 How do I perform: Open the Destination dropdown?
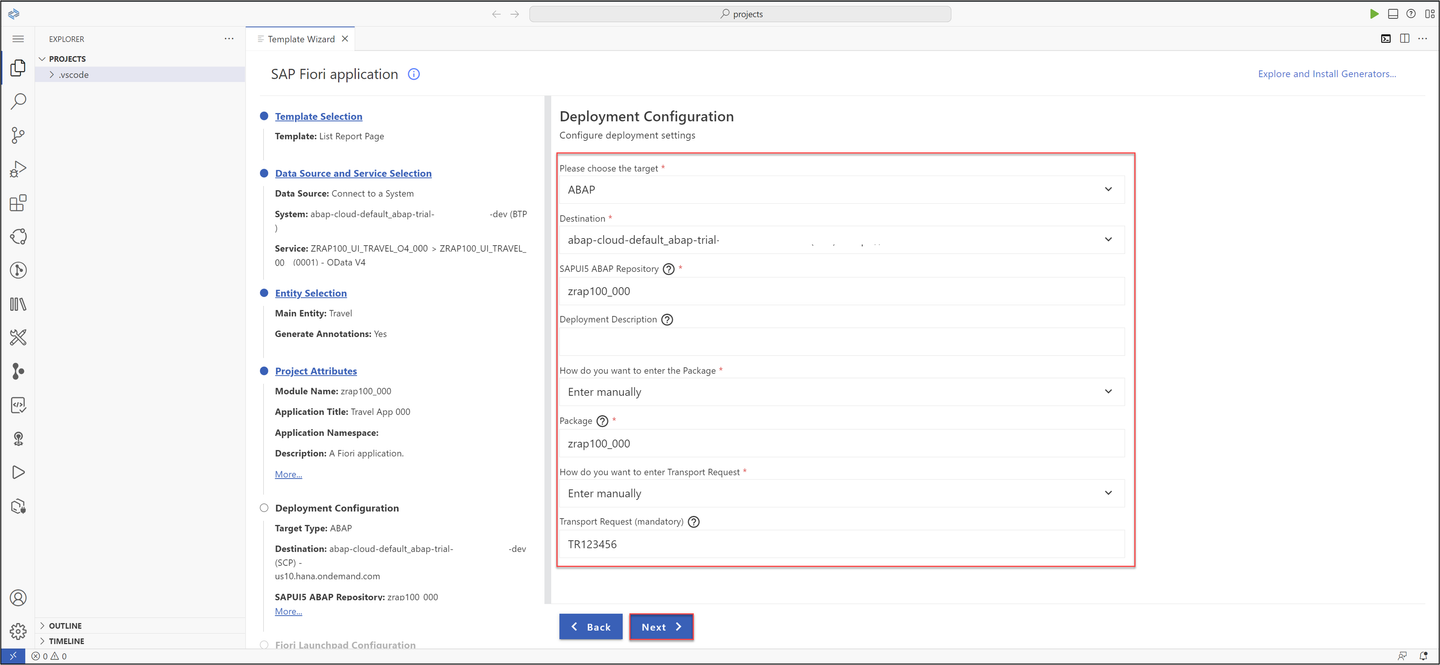tap(841, 239)
